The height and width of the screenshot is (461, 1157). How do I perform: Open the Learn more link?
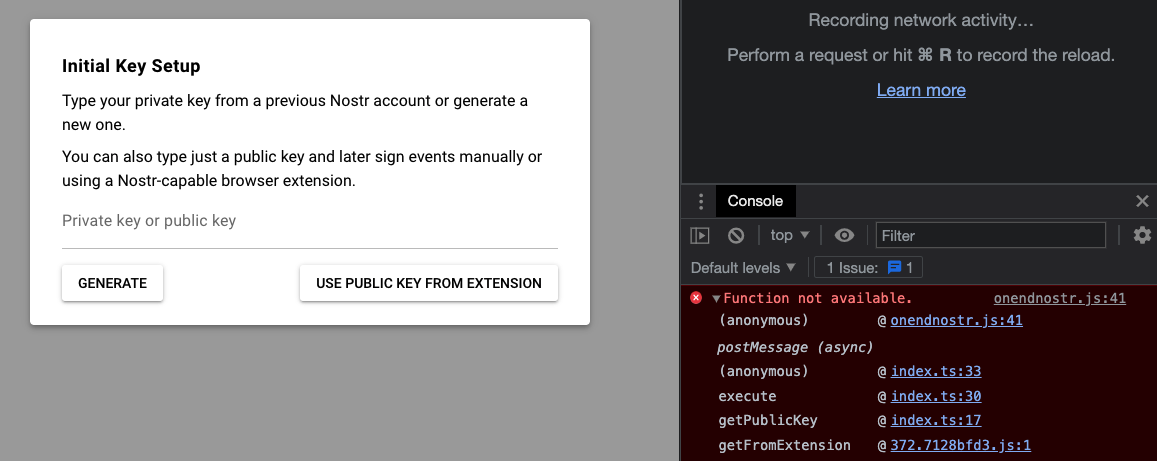pyautogui.click(x=921, y=90)
